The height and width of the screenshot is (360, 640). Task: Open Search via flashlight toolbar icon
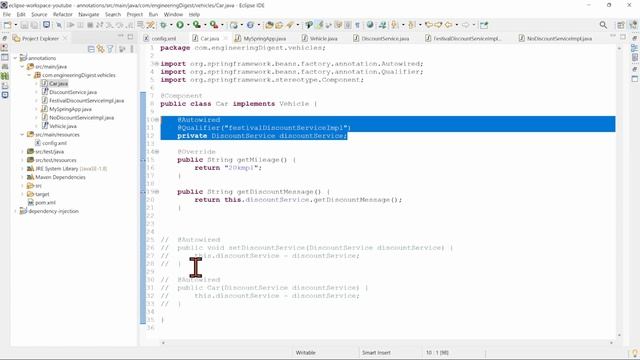point(290,25)
